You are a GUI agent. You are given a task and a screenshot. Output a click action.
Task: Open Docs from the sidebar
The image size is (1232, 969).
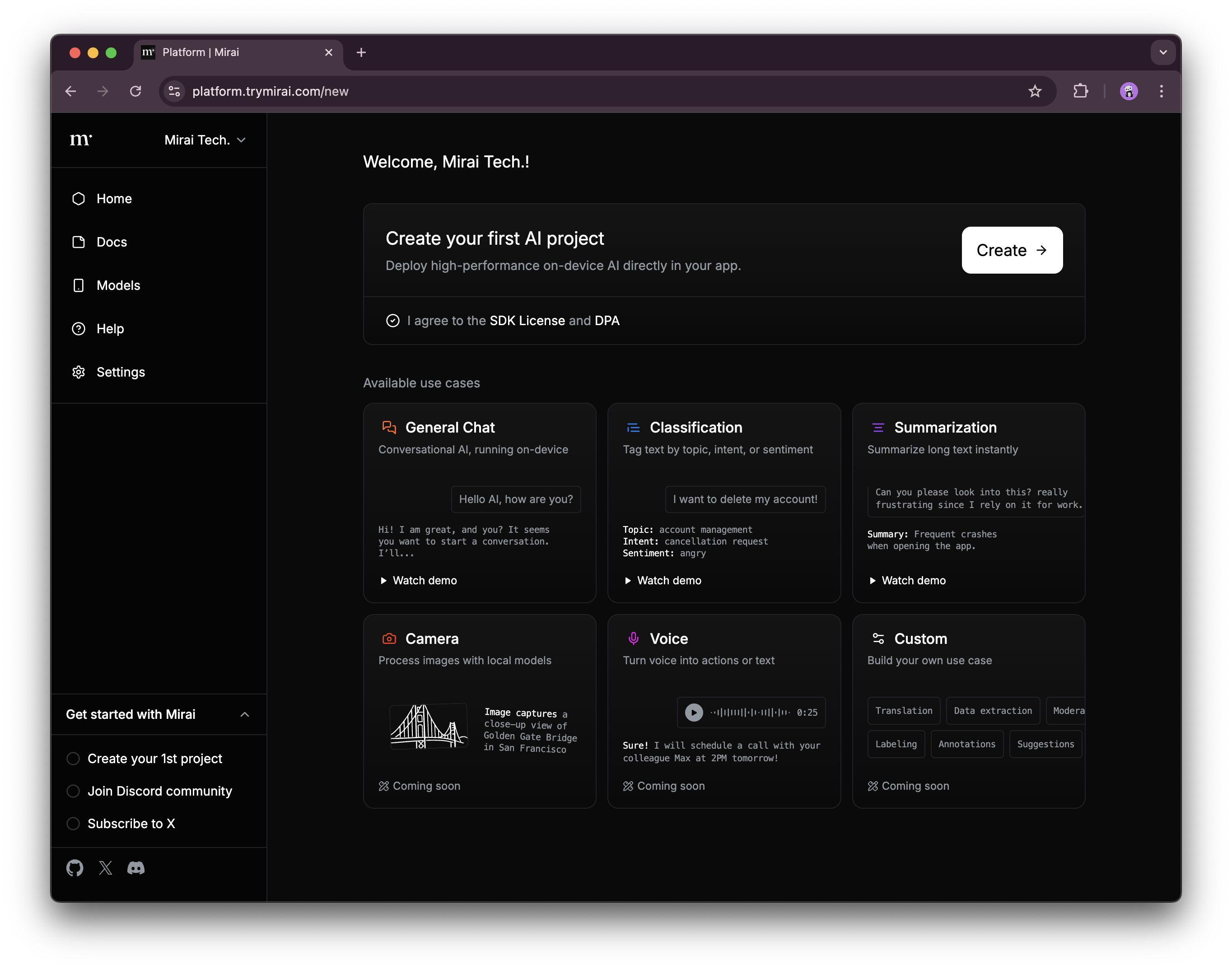[112, 242]
